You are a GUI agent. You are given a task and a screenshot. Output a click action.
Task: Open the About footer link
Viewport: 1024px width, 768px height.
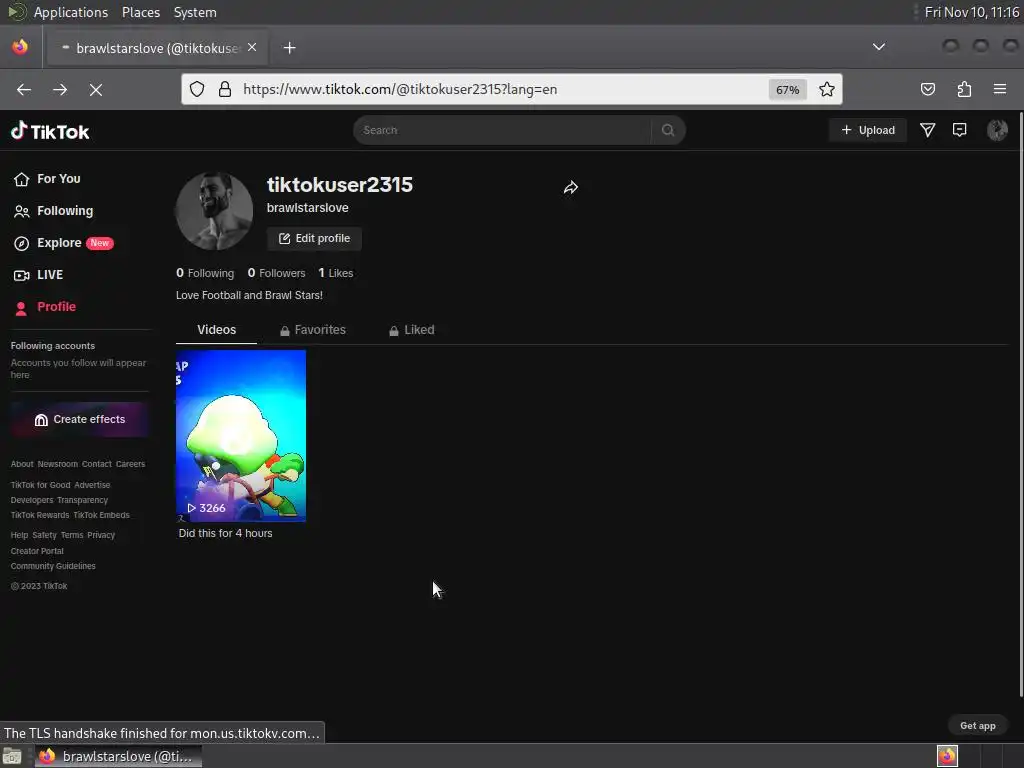click(22, 464)
